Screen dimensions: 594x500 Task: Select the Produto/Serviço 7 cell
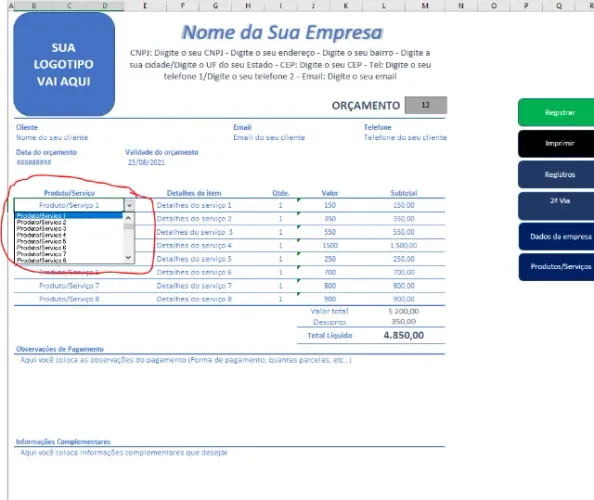[69, 286]
